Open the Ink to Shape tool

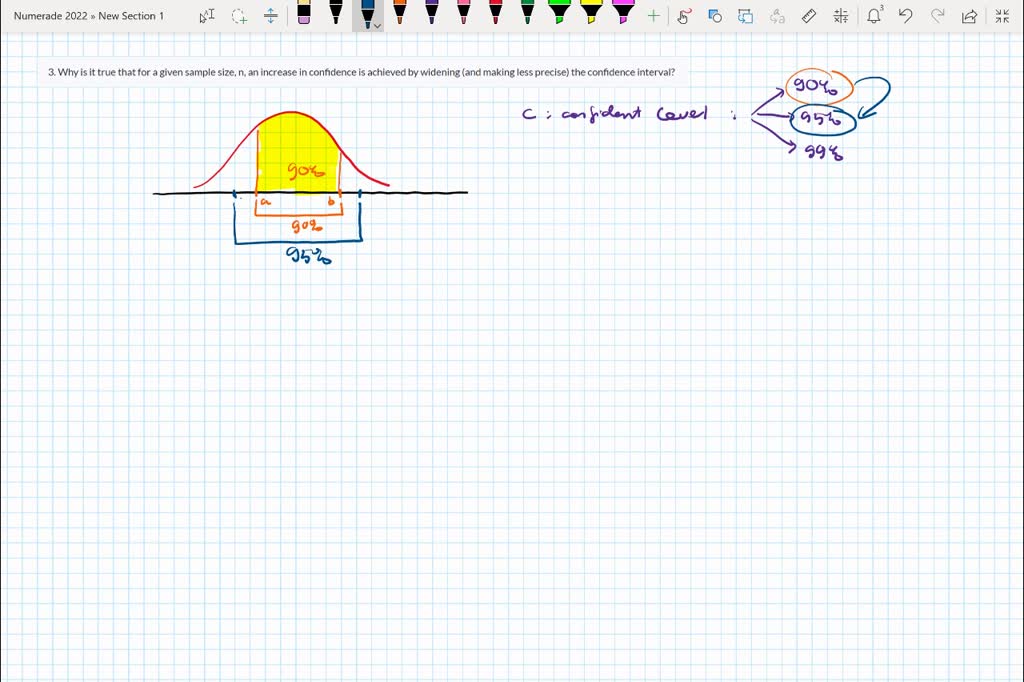click(x=715, y=16)
